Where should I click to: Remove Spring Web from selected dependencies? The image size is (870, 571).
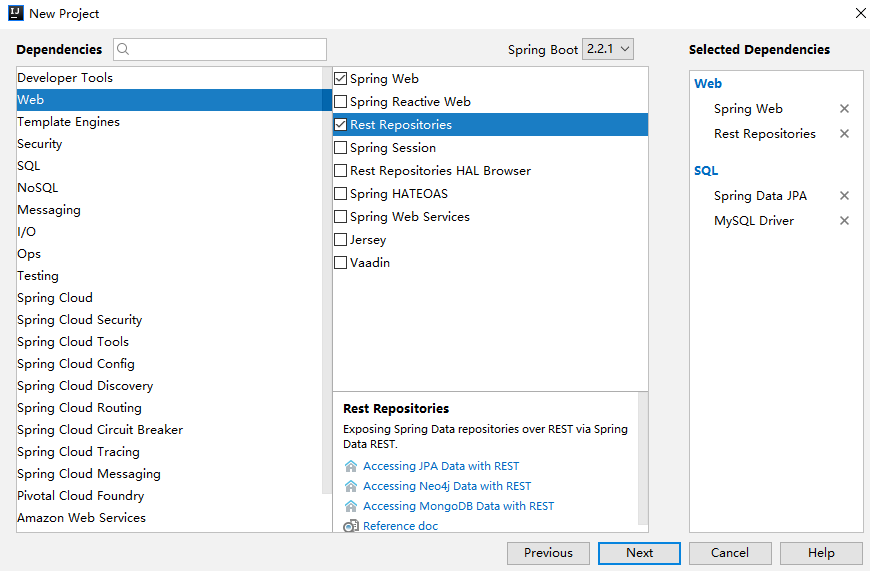coord(844,109)
